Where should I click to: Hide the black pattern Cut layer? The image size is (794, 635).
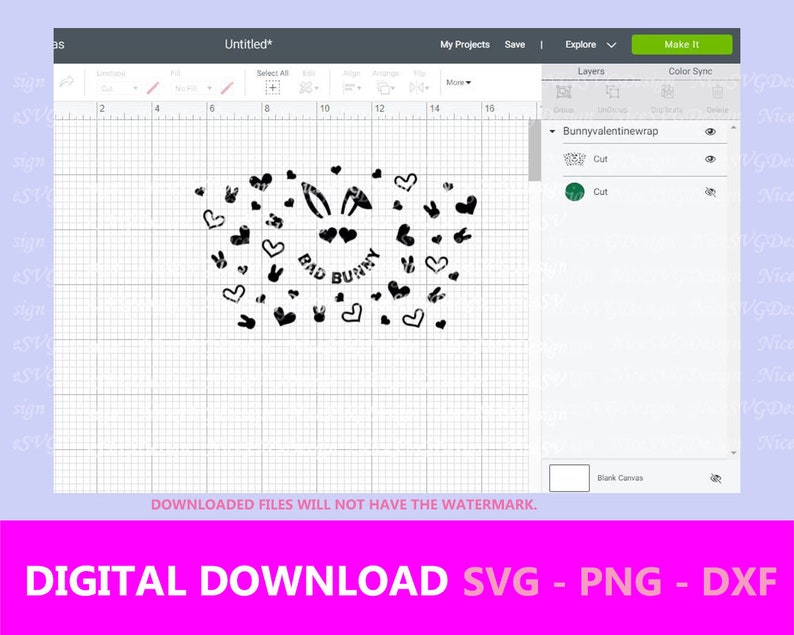point(710,159)
